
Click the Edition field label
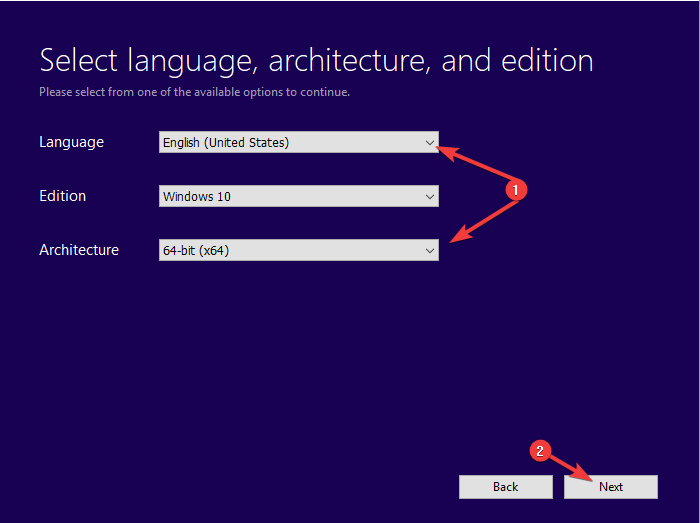point(62,196)
